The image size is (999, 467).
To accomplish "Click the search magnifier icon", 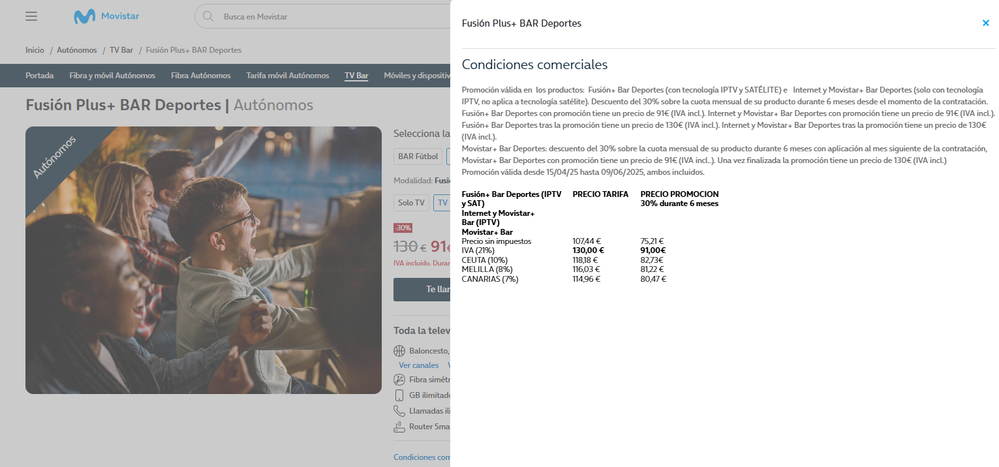I will (x=208, y=17).
